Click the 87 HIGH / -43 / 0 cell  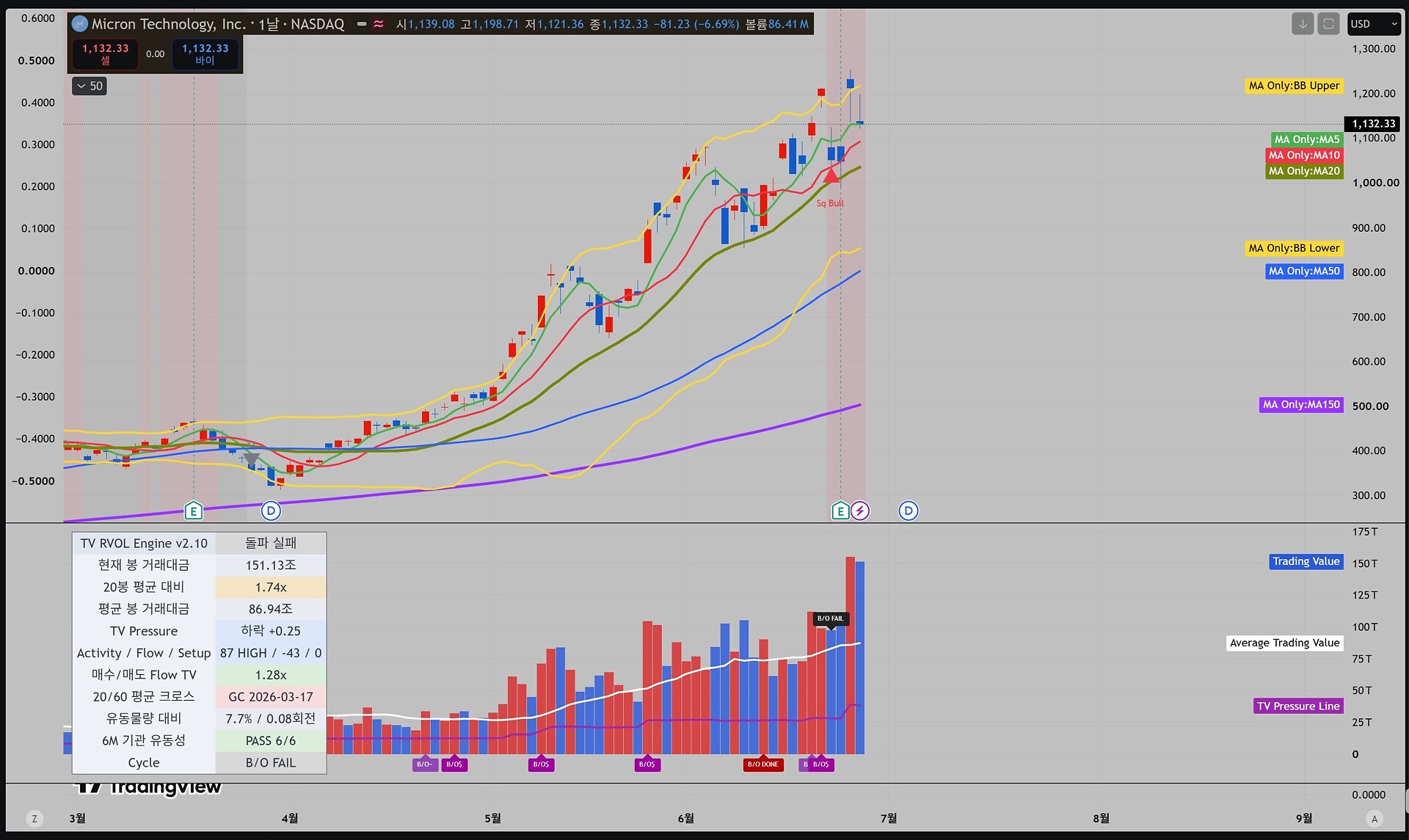tap(271, 653)
